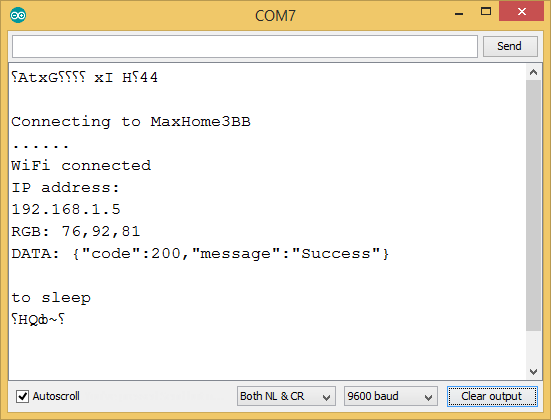Click the Send button
This screenshot has width=551, height=420.
510,46
